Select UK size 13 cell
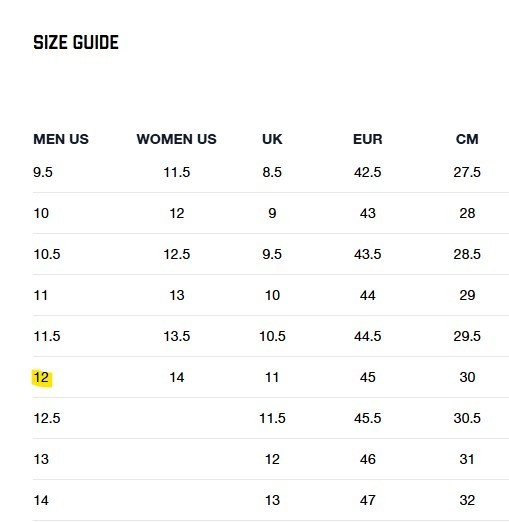This screenshot has height=522, width=509. pyautogui.click(x=272, y=500)
